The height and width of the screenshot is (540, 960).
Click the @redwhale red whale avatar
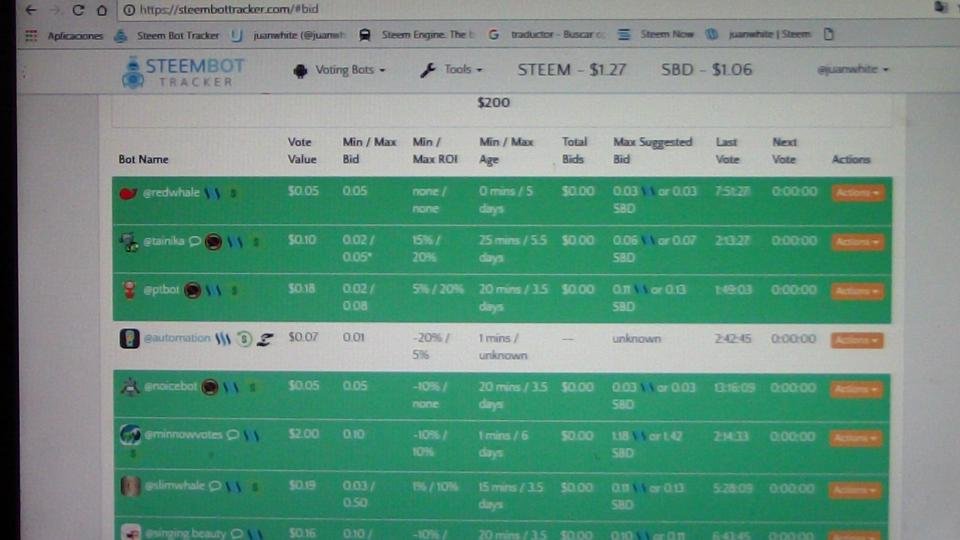tap(128, 193)
